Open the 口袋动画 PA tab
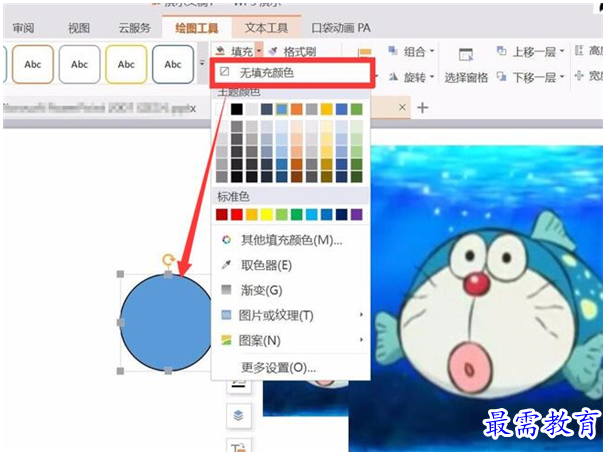The width and height of the screenshot is (607, 455). pyautogui.click(x=341, y=28)
